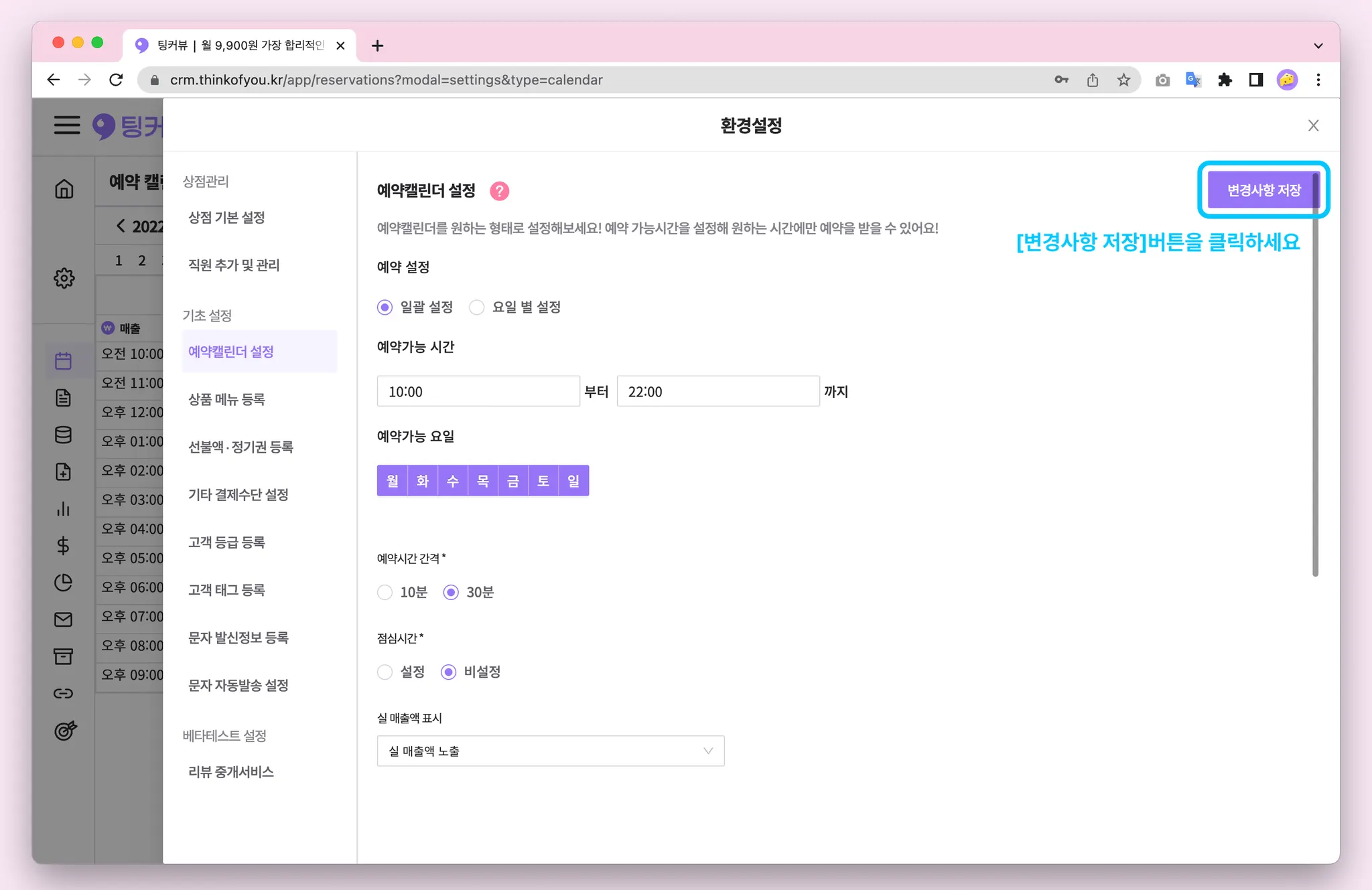
Task: Click the 22:00 end time field
Action: tap(717, 392)
